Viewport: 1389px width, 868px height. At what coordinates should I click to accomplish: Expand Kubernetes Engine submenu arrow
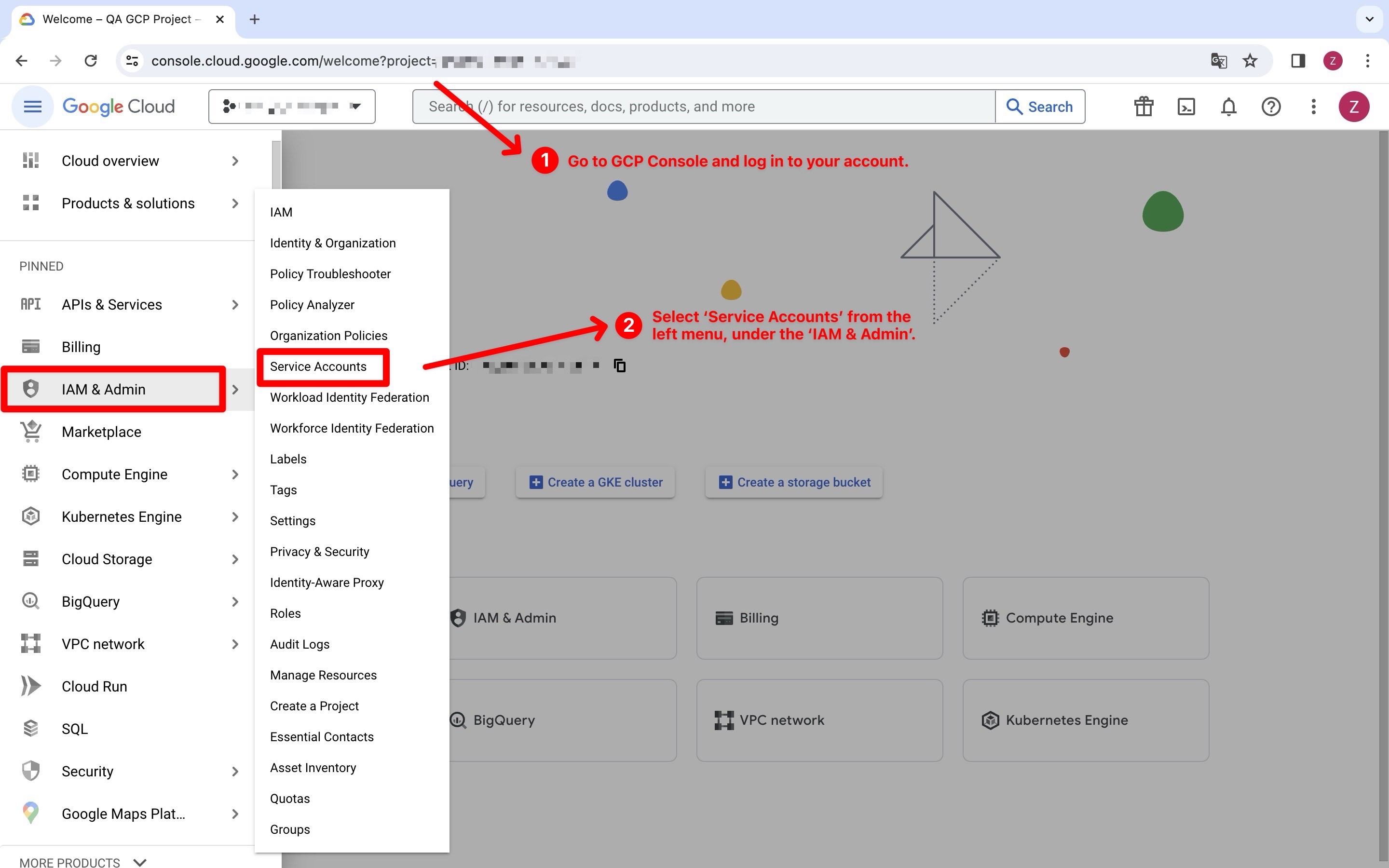pos(235,516)
